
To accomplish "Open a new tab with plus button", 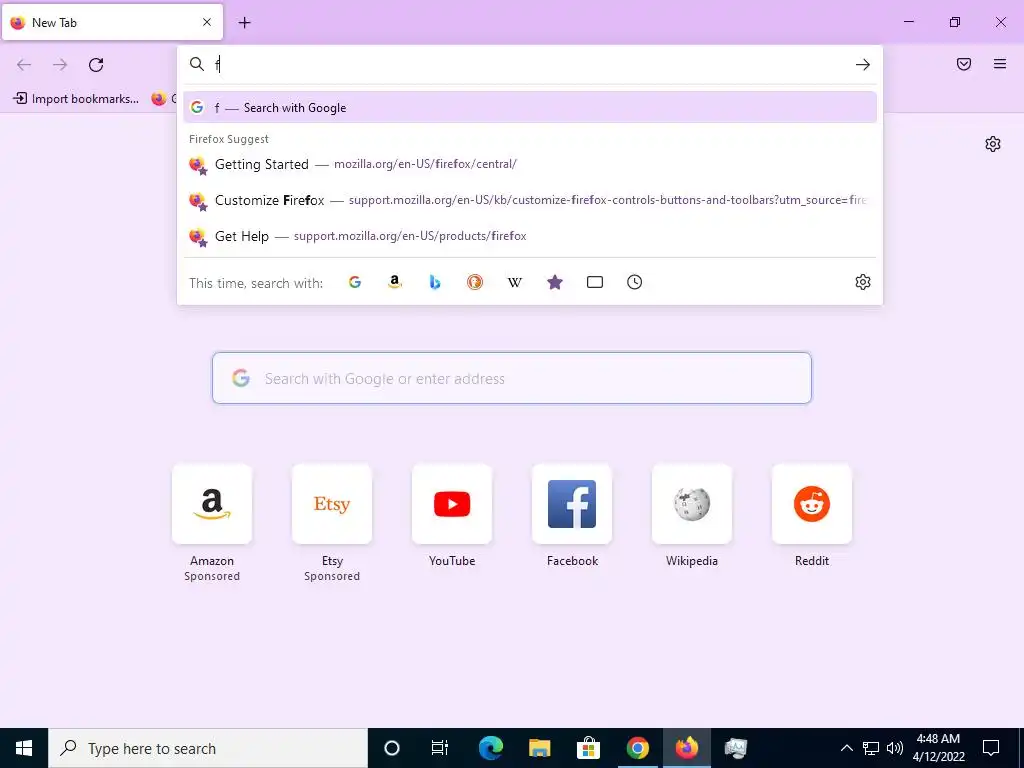I will click(x=244, y=23).
